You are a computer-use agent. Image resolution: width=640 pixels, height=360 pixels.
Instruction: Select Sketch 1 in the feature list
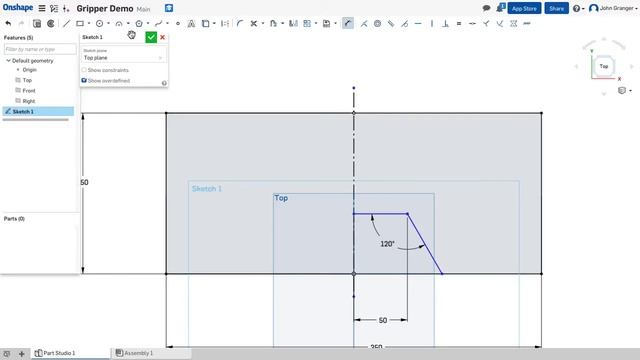pos(38,111)
